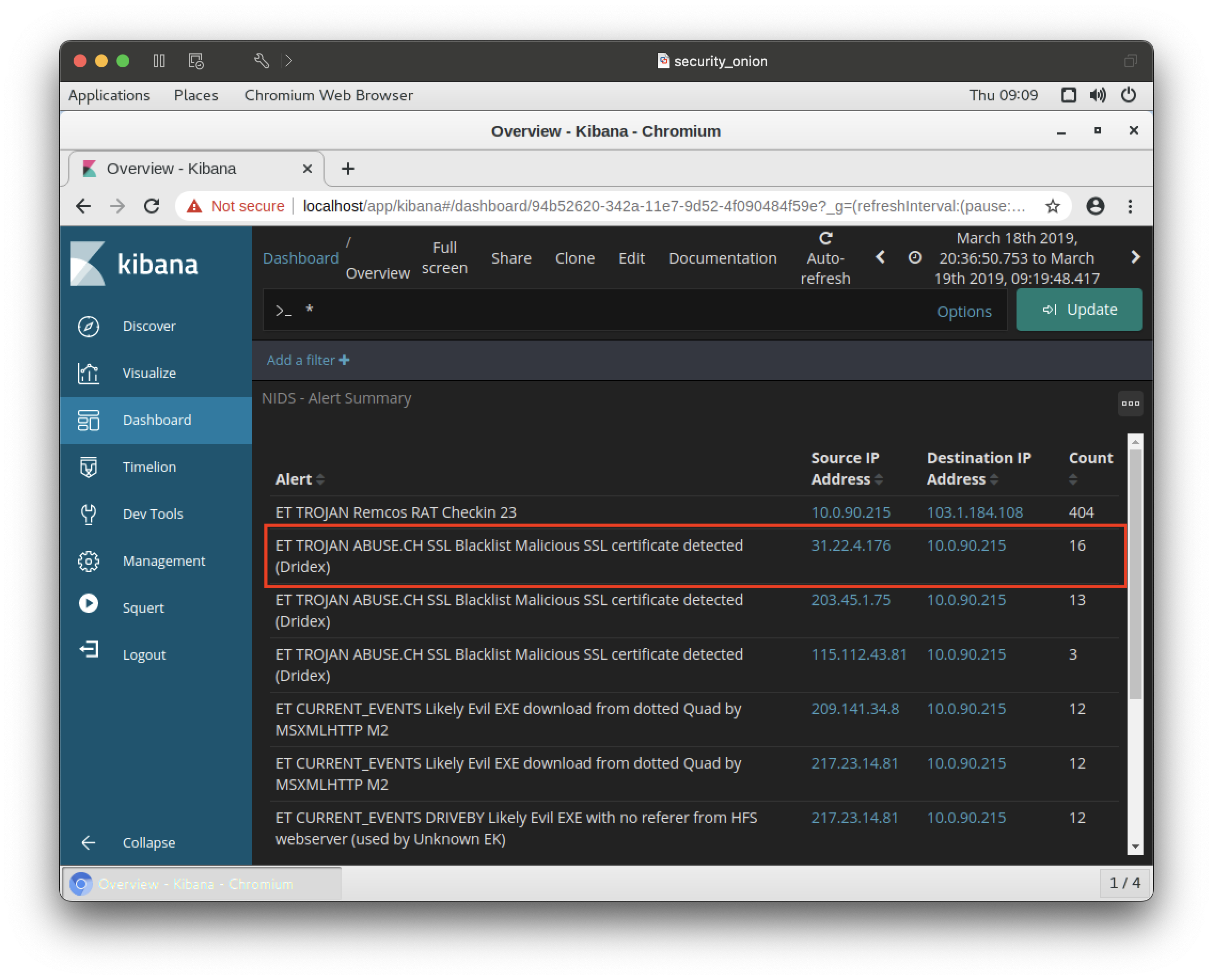The width and height of the screenshot is (1213, 980).
Task: Click source IP 10.0.90.215 in Remcos row
Action: pyautogui.click(x=850, y=512)
